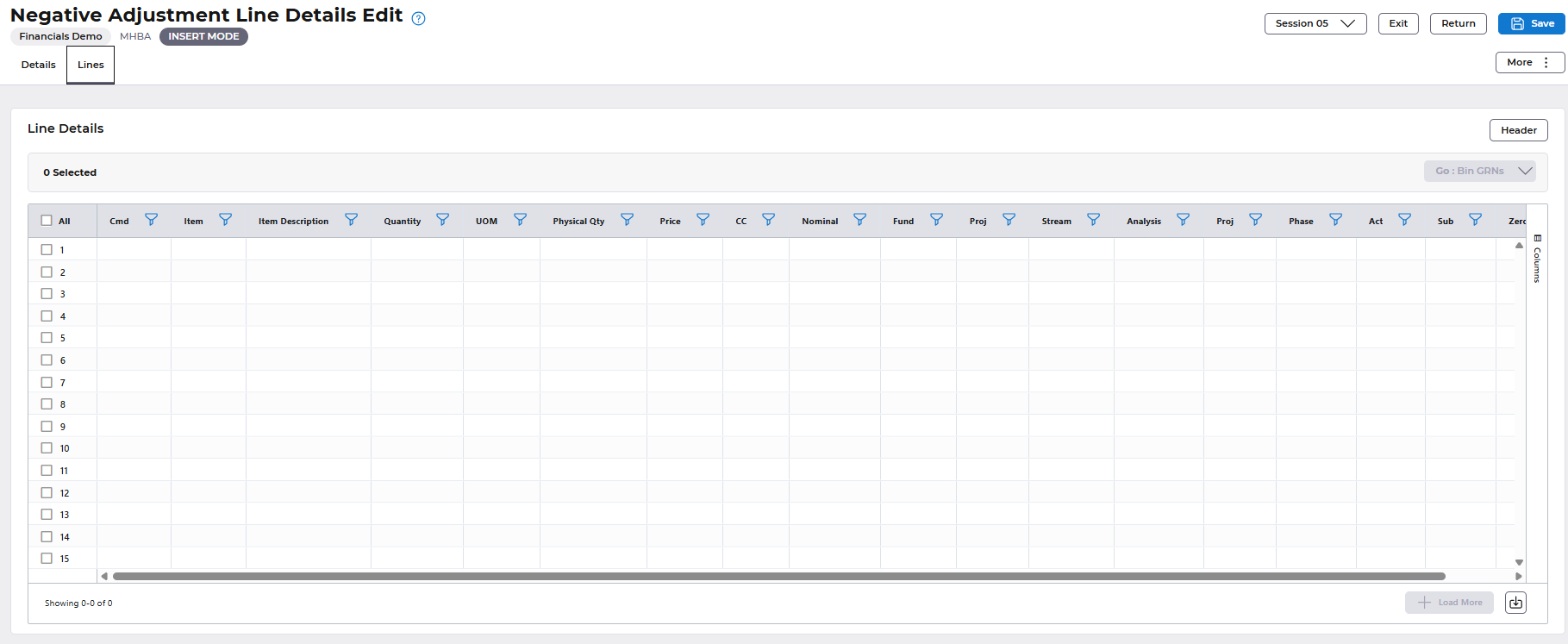Image resolution: width=1568 pixels, height=644 pixels.
Task: Open the More options menu
Action: (1530, 62)
